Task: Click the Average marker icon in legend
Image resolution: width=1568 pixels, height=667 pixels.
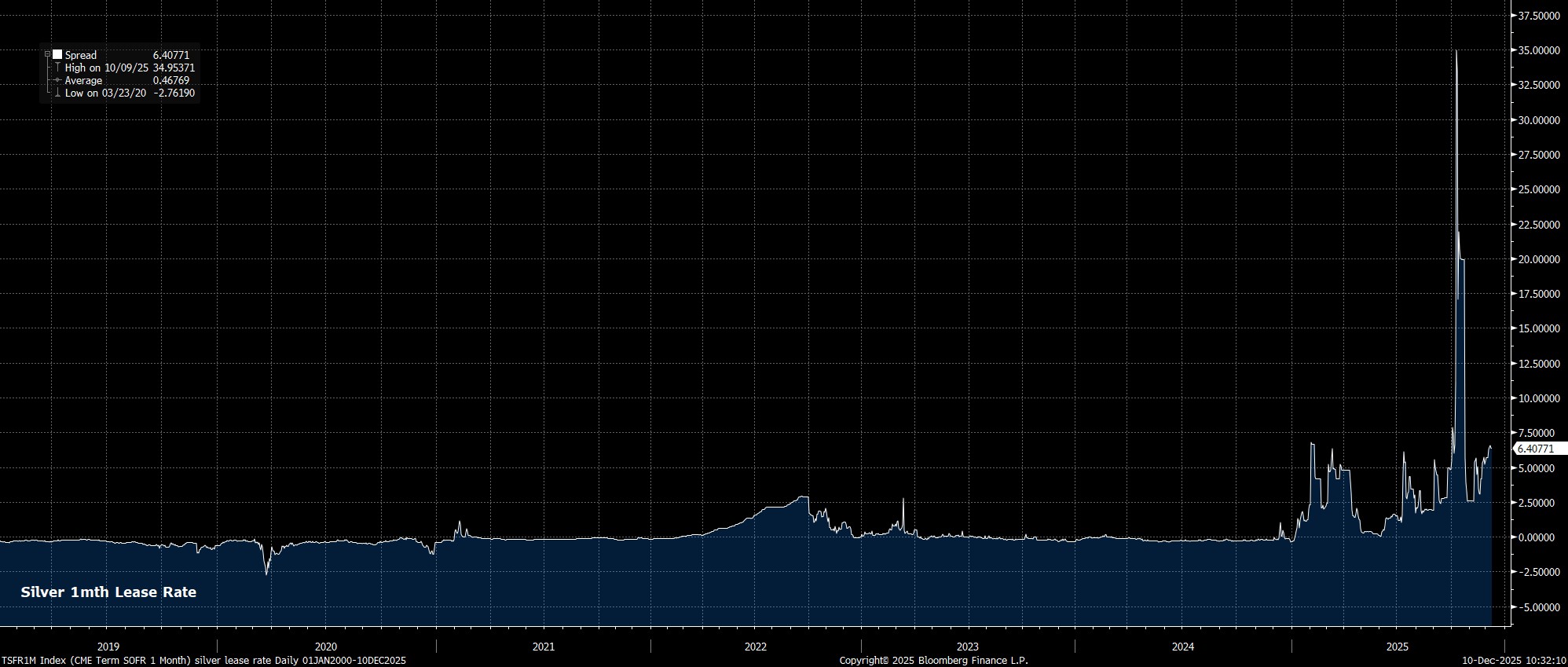Action: [x=57, y=81]
